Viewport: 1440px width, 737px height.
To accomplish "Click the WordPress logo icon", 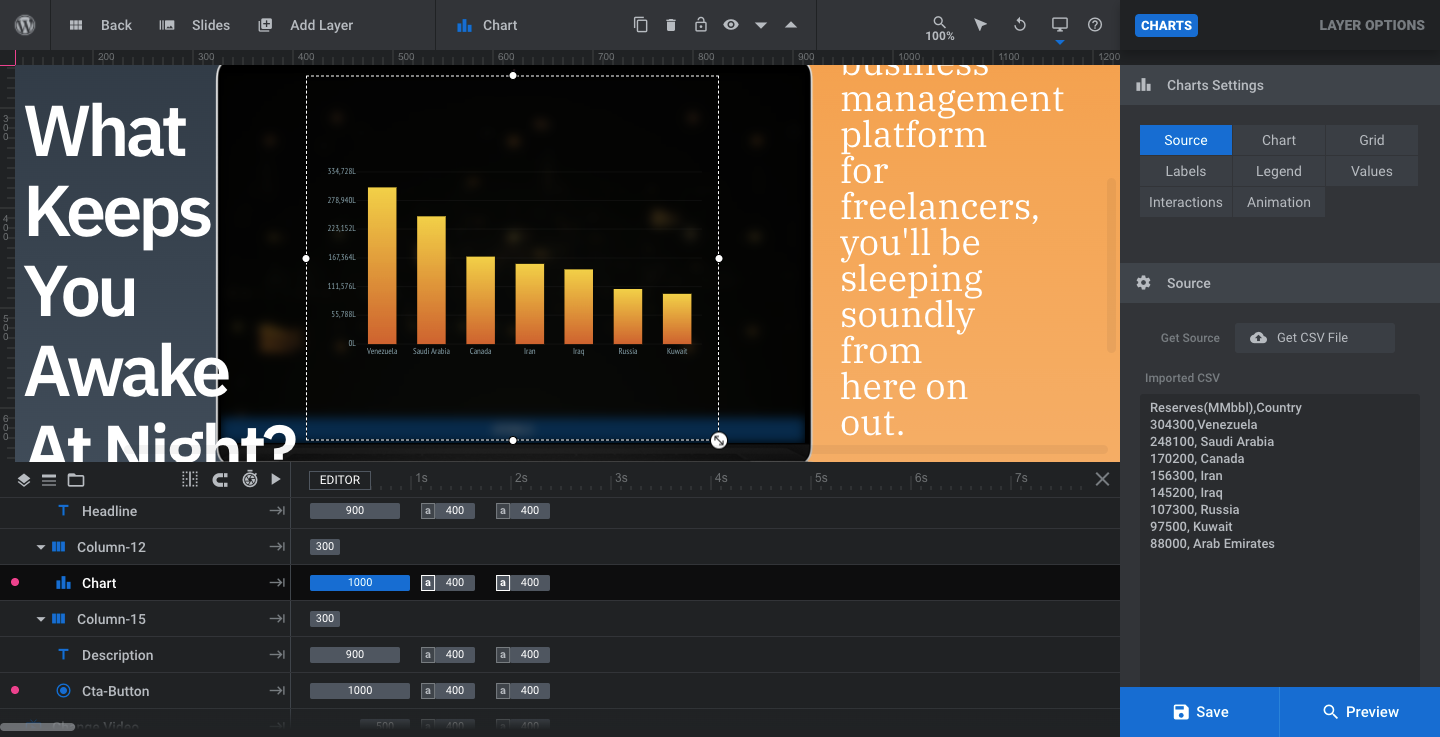I will tap(25, 25).
